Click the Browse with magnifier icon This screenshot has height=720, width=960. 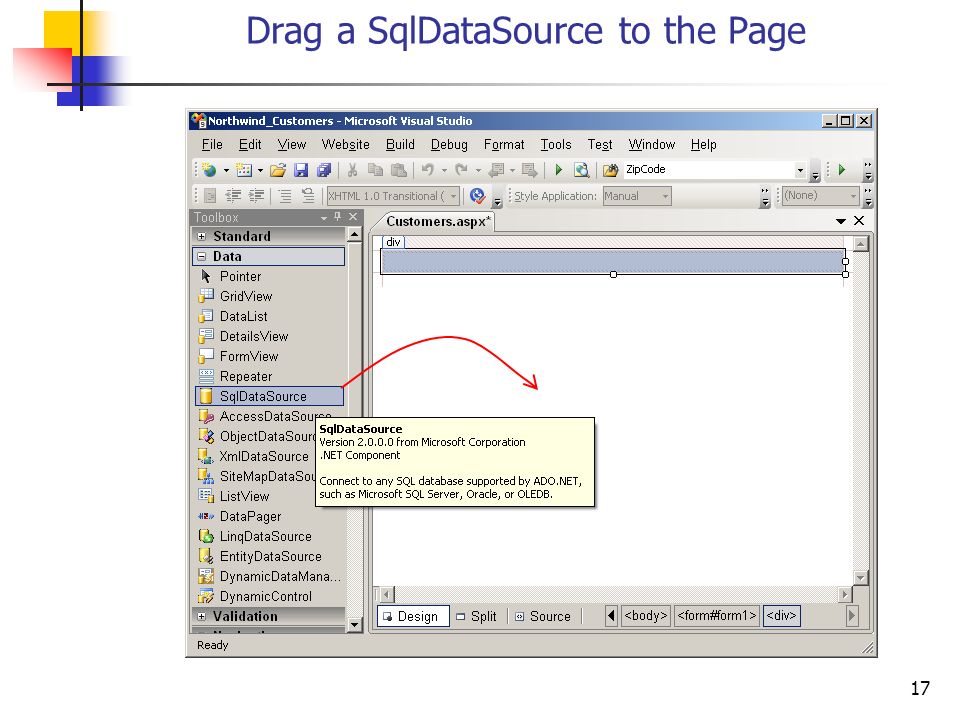tap(581, 170)
